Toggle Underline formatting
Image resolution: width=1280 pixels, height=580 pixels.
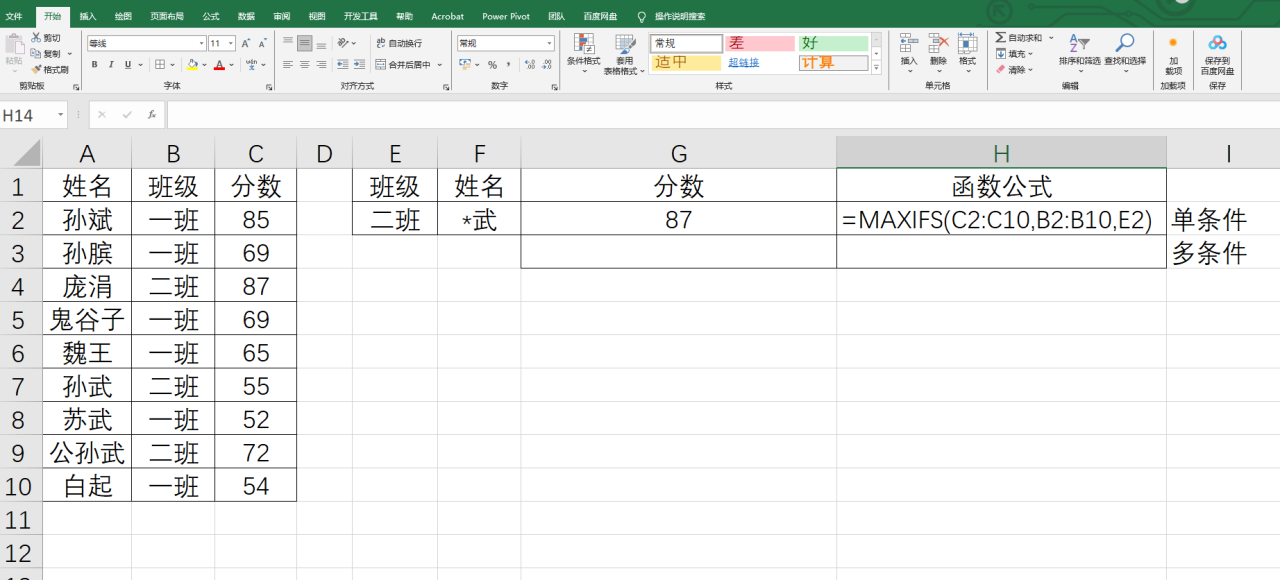[x=127, y=65]
